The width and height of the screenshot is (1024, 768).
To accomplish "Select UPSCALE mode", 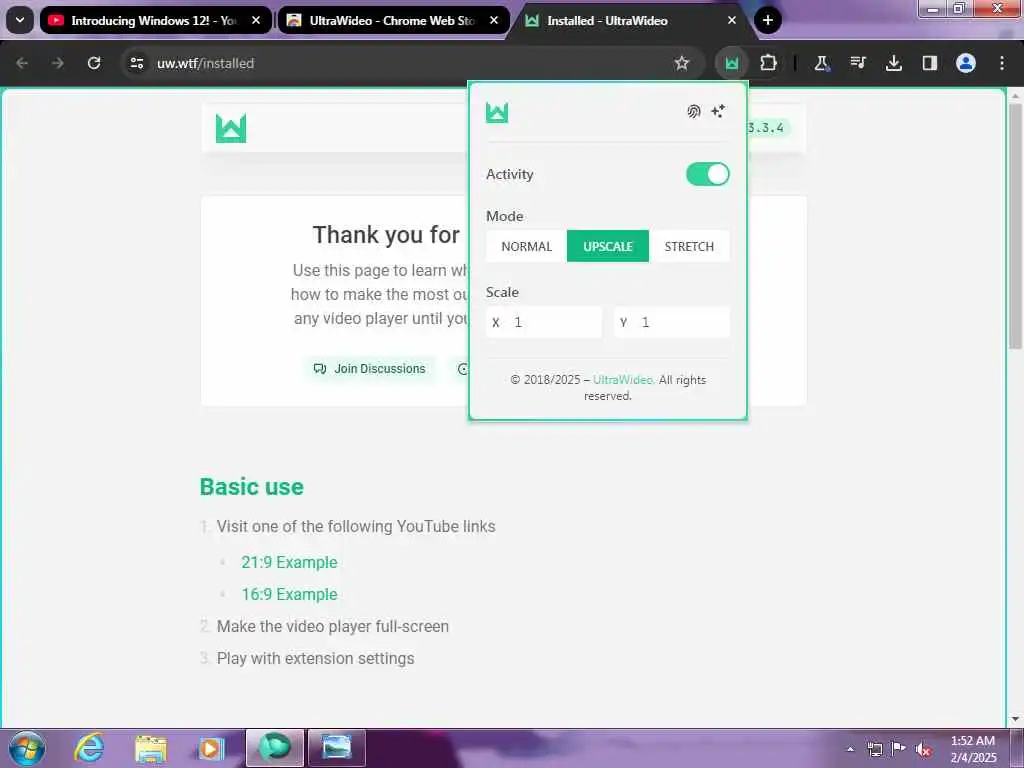I will click(607, 246).
